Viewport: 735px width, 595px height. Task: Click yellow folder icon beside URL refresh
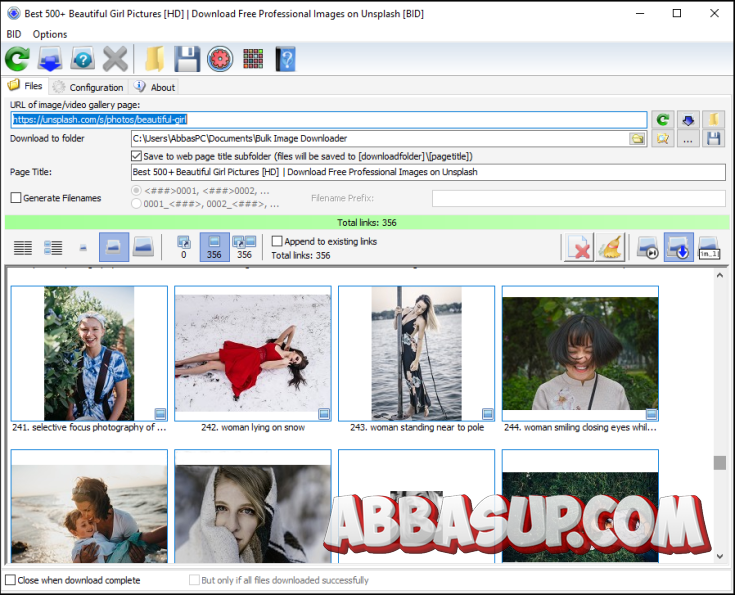tap(713, 120)
